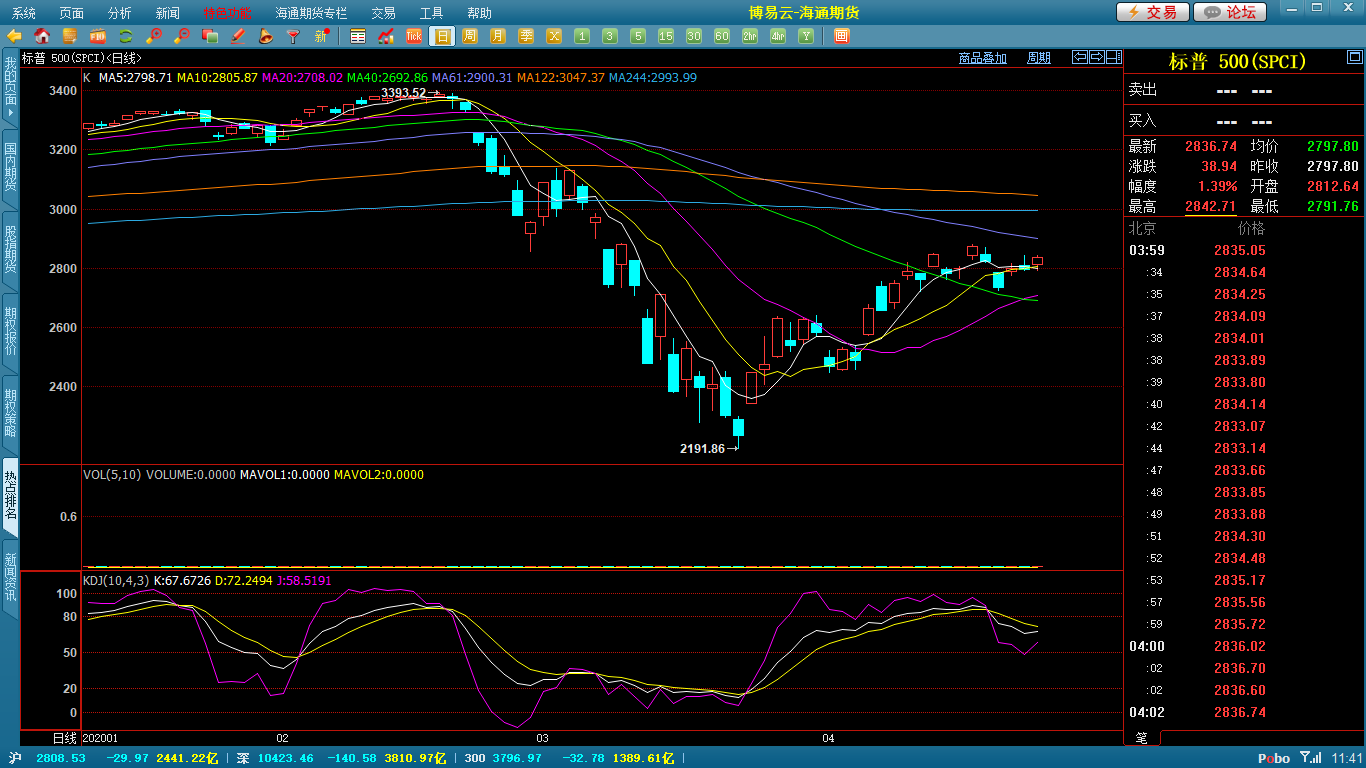Image resolution: width=1366 pixels, height=768 pixels.
Task: Zoom out with the minus magnifier
Action: [182, 36]
